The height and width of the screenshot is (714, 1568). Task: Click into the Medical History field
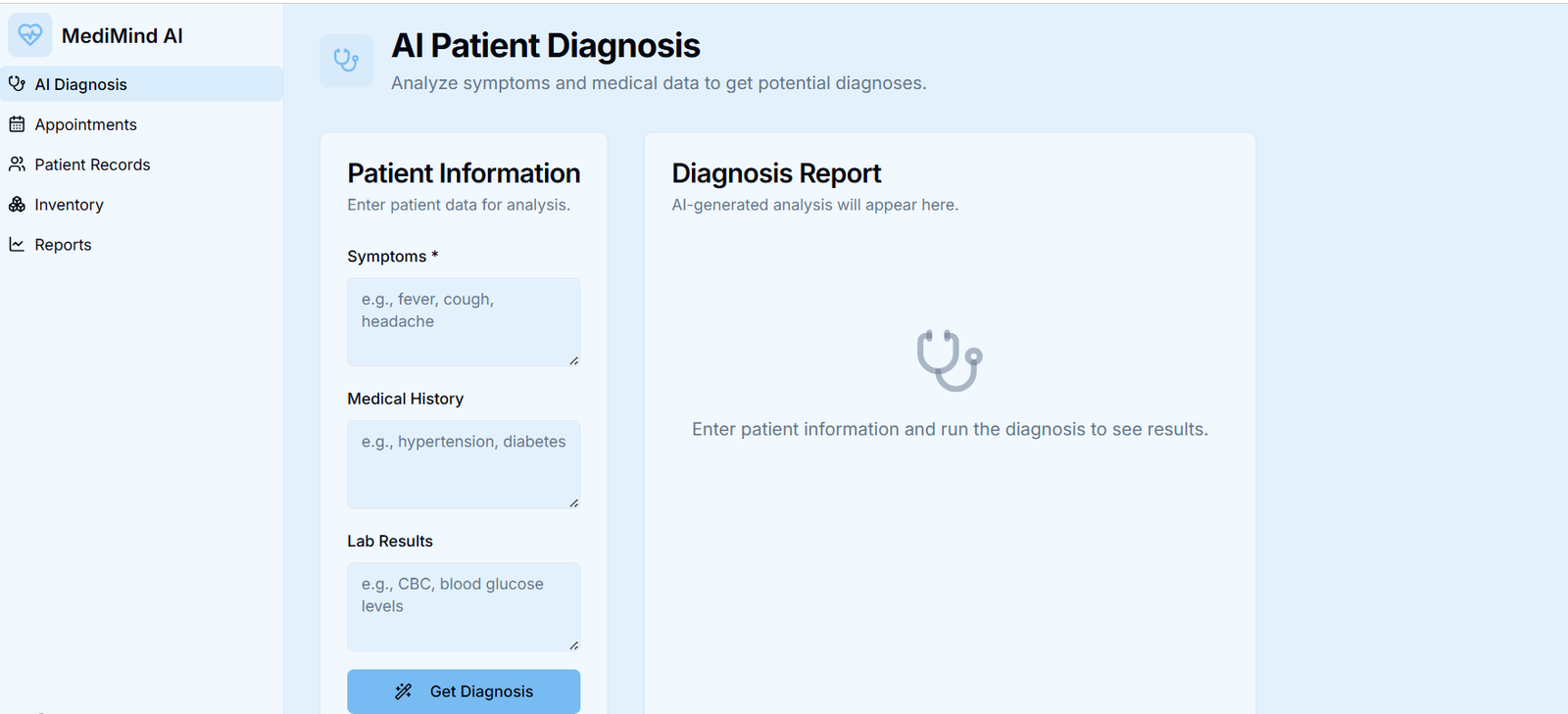463,464
